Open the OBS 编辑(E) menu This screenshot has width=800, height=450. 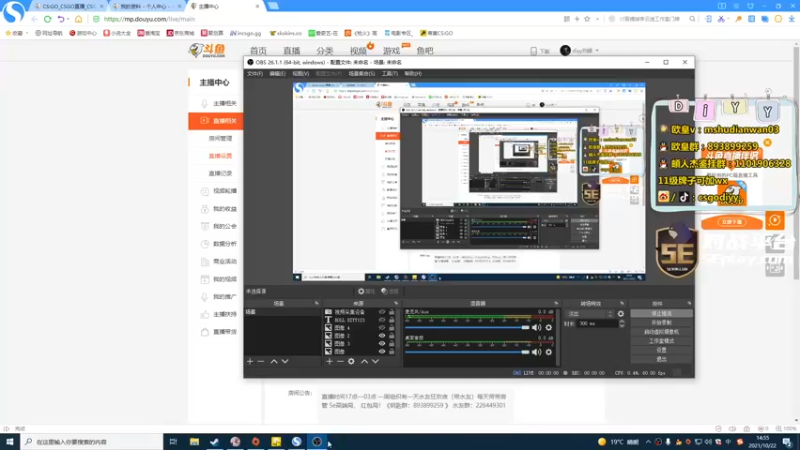277,73
